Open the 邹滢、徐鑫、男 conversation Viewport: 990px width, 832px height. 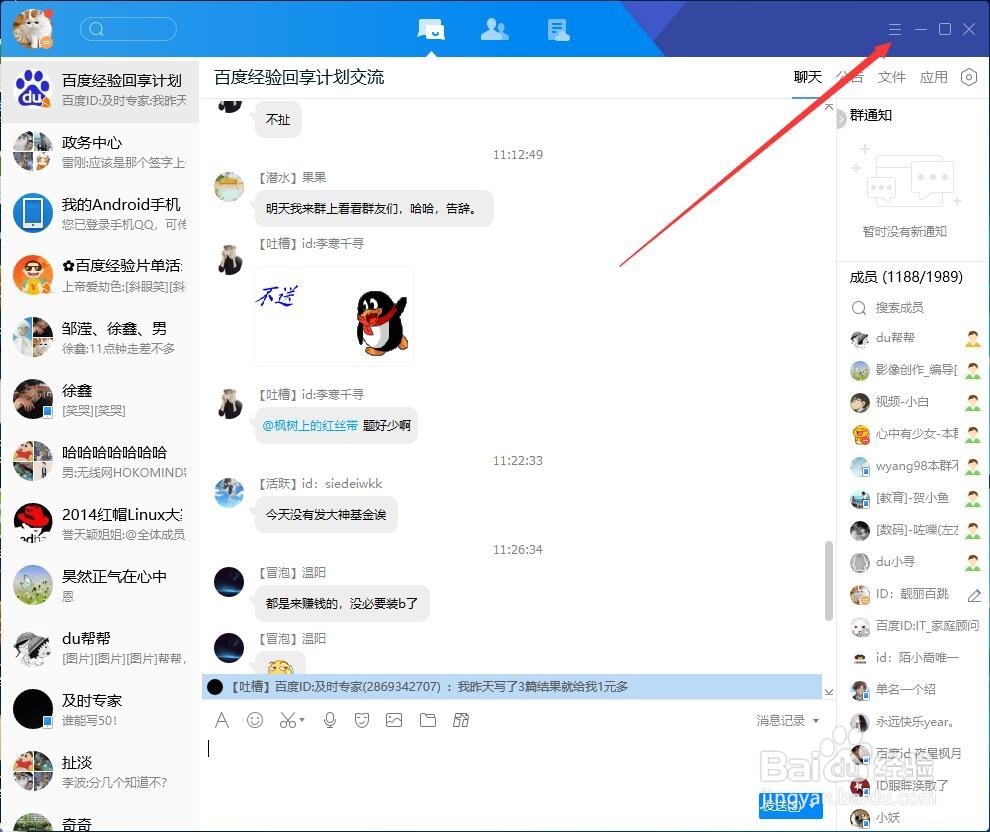(x=100, y=337)
